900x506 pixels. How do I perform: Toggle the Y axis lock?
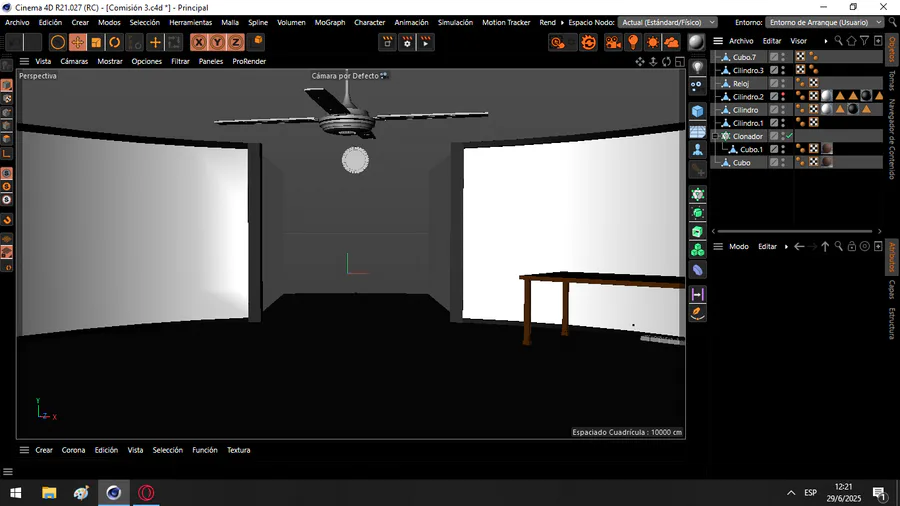pos(217,42)
